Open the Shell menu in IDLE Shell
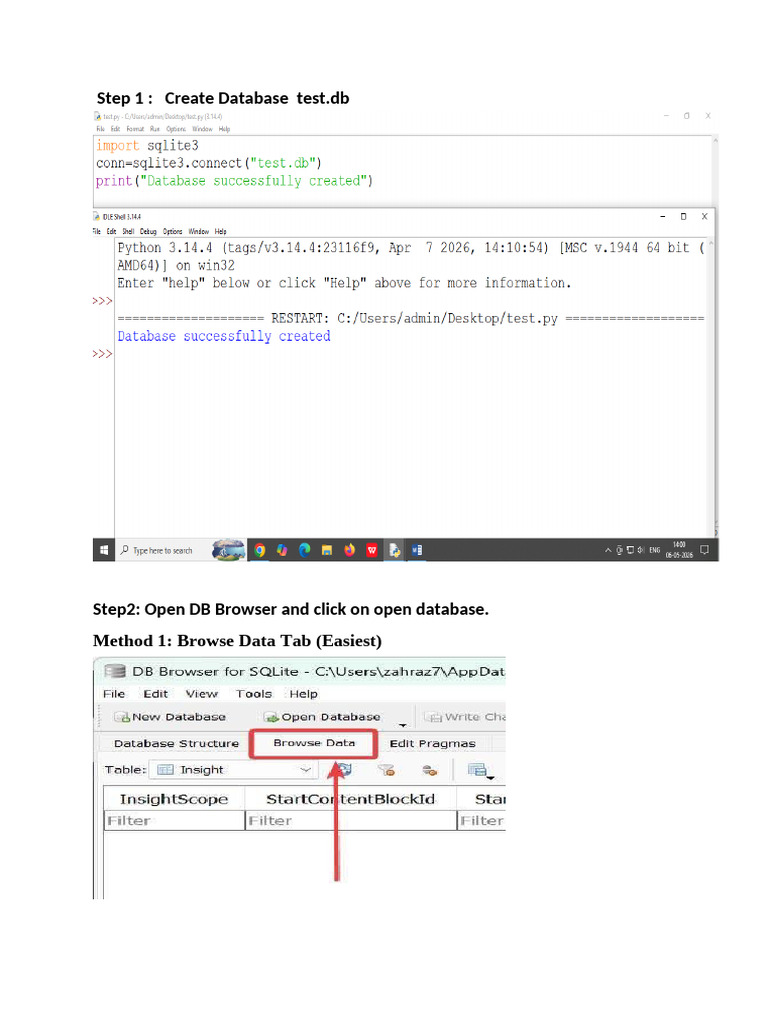 [x=128, y=231]
